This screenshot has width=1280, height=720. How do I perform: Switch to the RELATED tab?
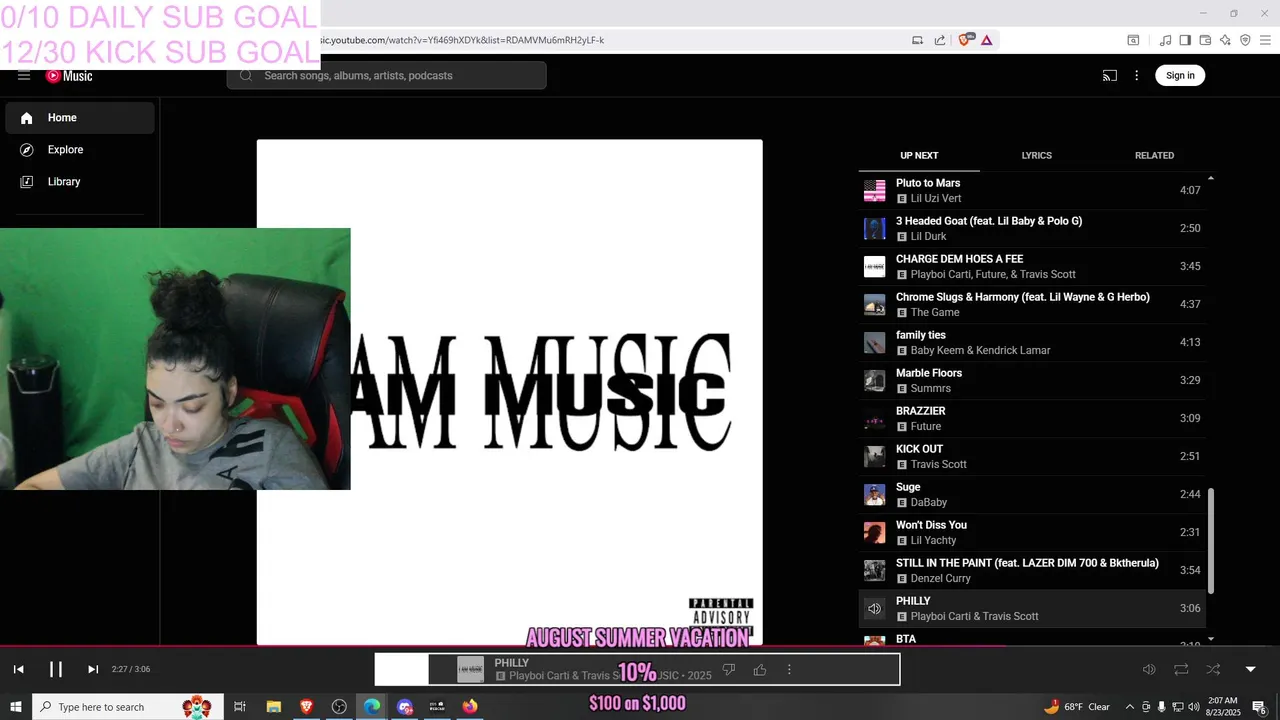[1154, 155]
